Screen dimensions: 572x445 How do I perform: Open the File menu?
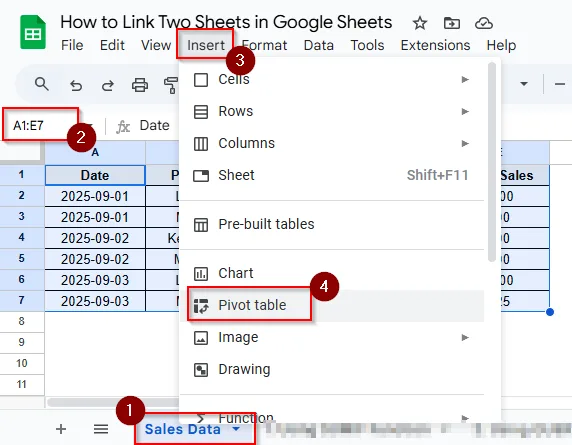pyautogui.click(x=72, y=45)
